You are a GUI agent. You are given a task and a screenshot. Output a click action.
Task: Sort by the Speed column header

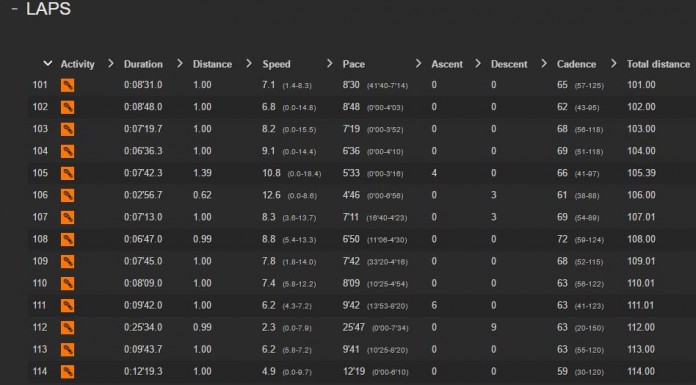(276, 64)
